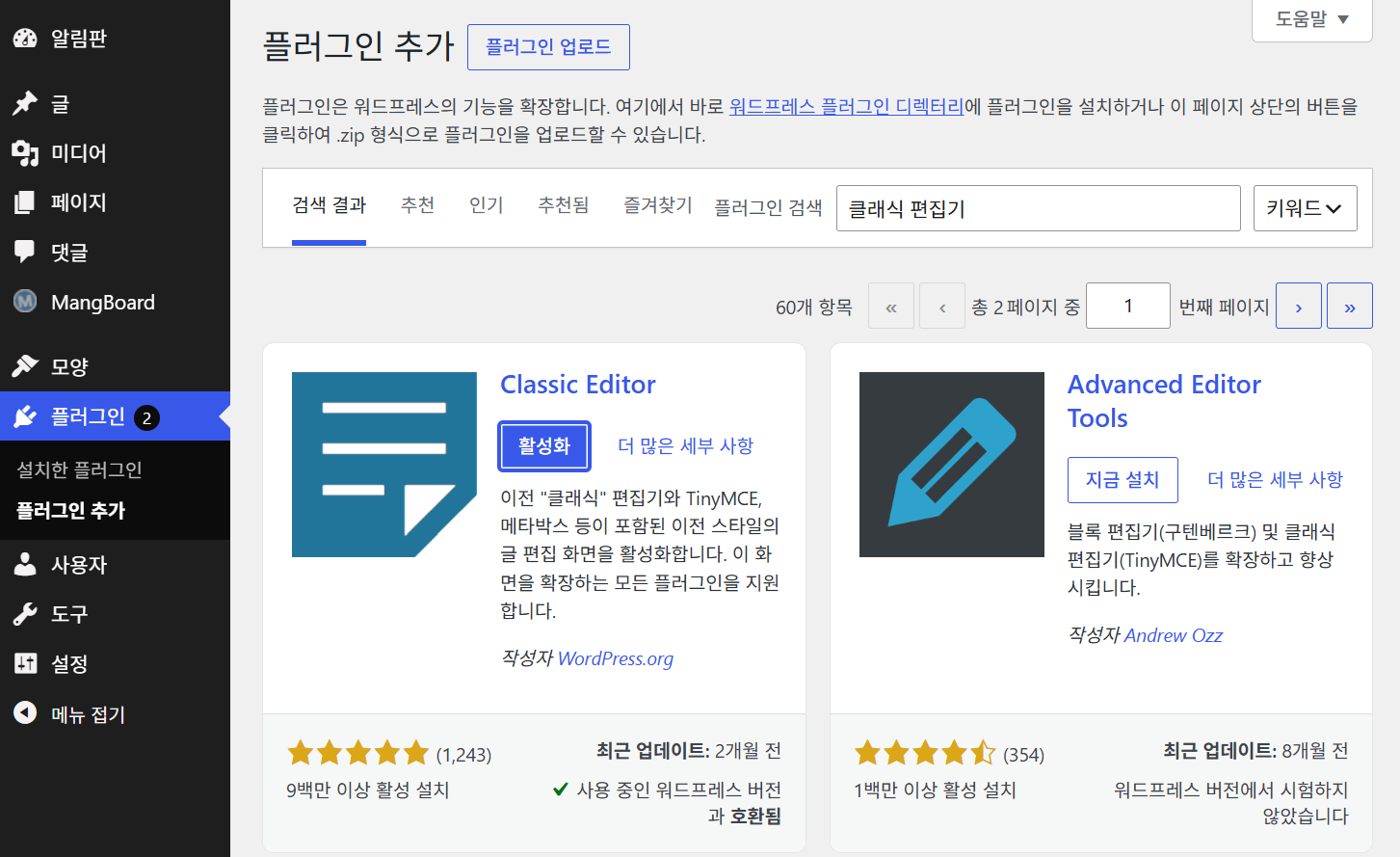
Task: Open 설치한 플러그인 submenu item
Action: click(x=79, y=469)
